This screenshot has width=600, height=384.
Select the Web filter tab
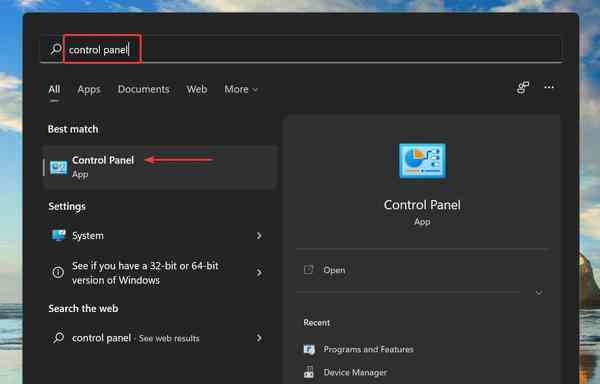point(197,89)
